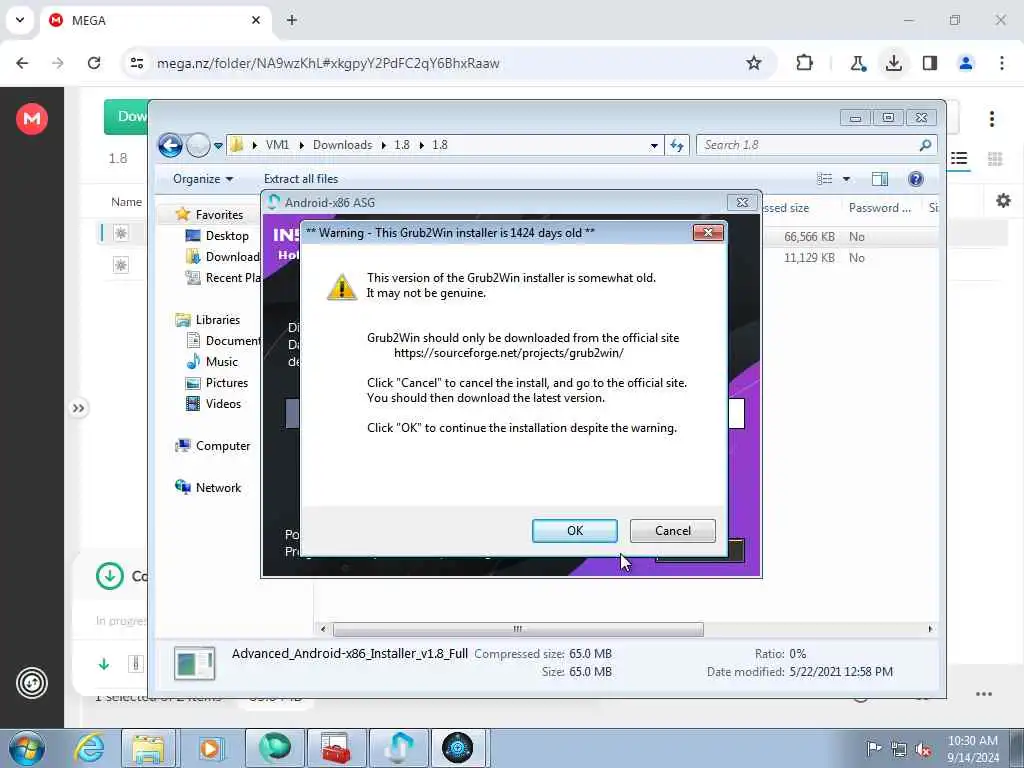The width and height of the screenshot is (1024, 768).
Task: Click the Password column header
Action: coord(879,208)
